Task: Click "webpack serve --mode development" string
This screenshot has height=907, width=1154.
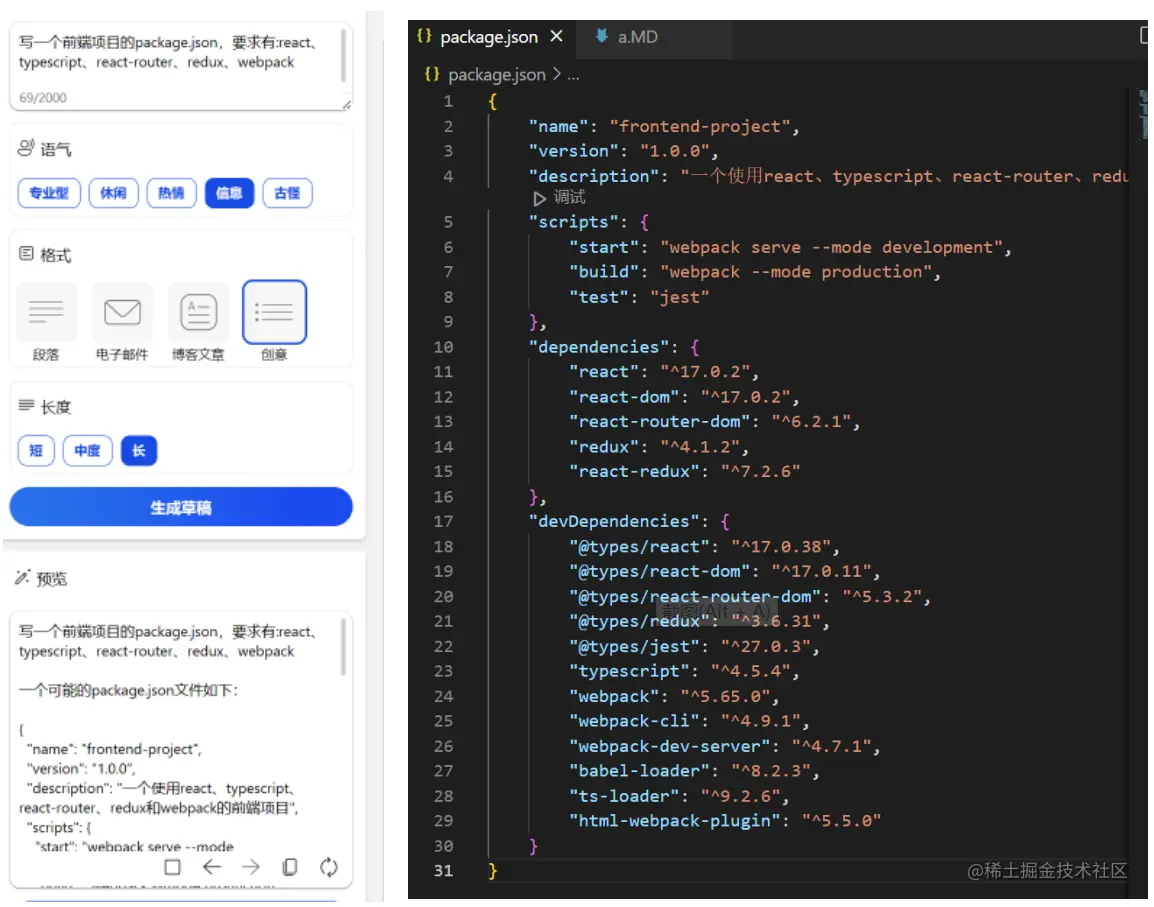Action: [x=831, y=247]
